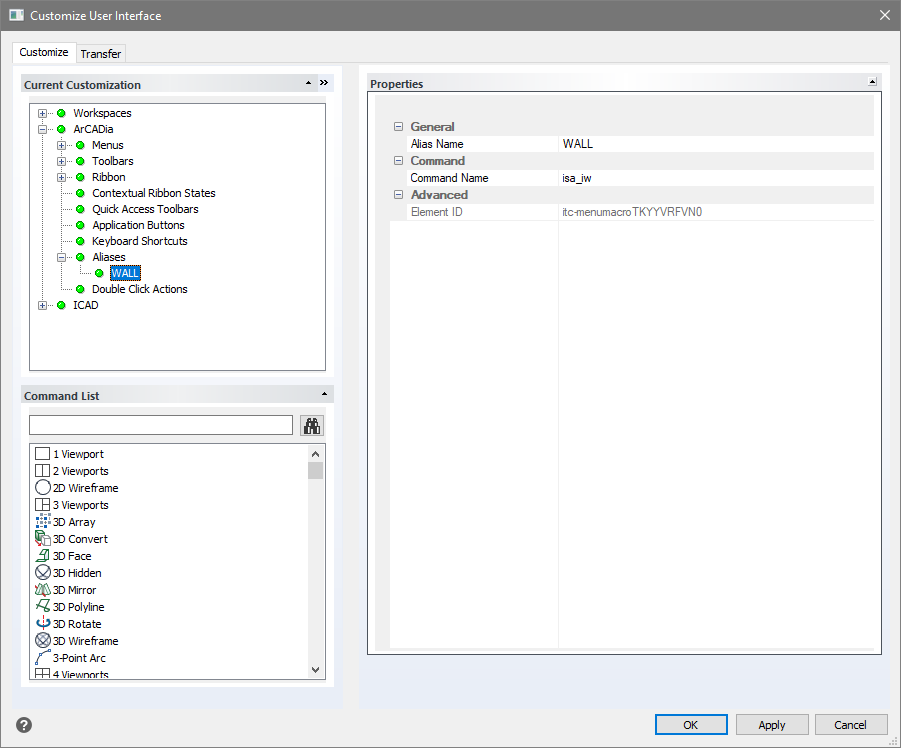Click the green dot beside Workspaces
901x748 pixels.
click(61, 113)
